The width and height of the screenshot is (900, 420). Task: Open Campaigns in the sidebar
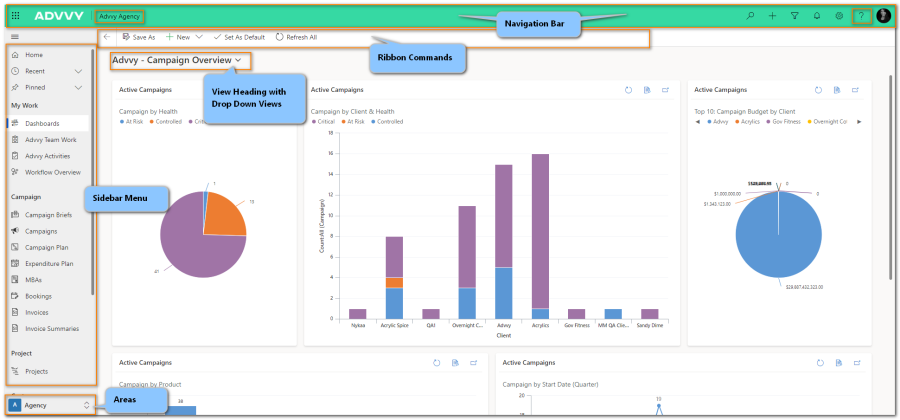pyautogui.click(x=42, y=231)
